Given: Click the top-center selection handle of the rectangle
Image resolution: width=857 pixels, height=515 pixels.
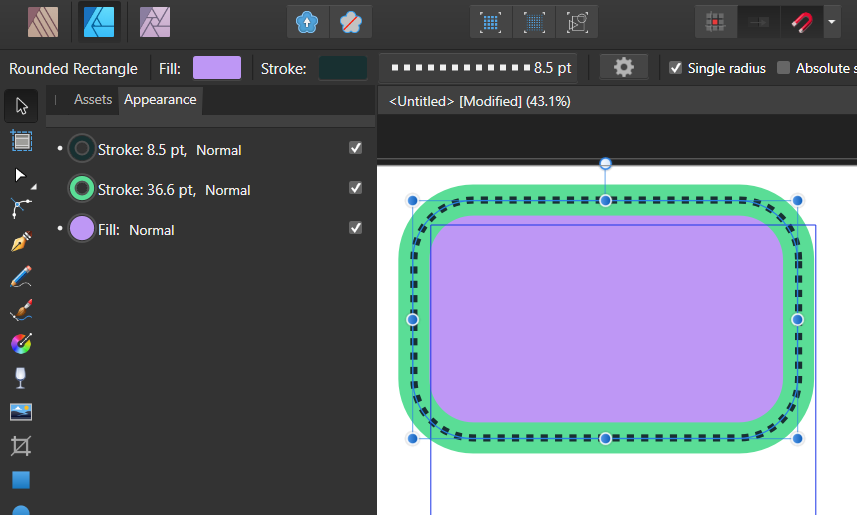Looking at the screenshot, I should pos(605,201).
